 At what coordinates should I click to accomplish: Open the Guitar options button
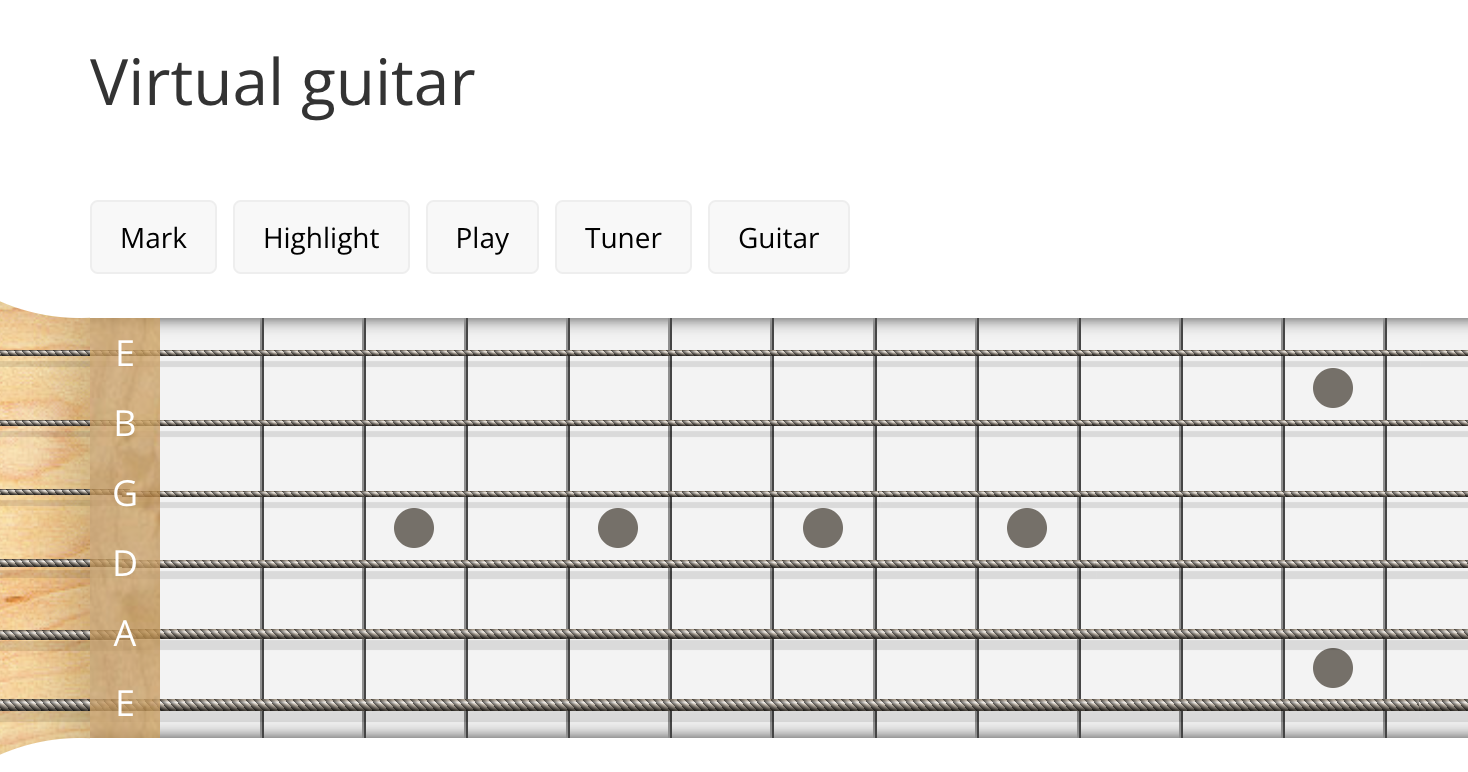[778, 238]
